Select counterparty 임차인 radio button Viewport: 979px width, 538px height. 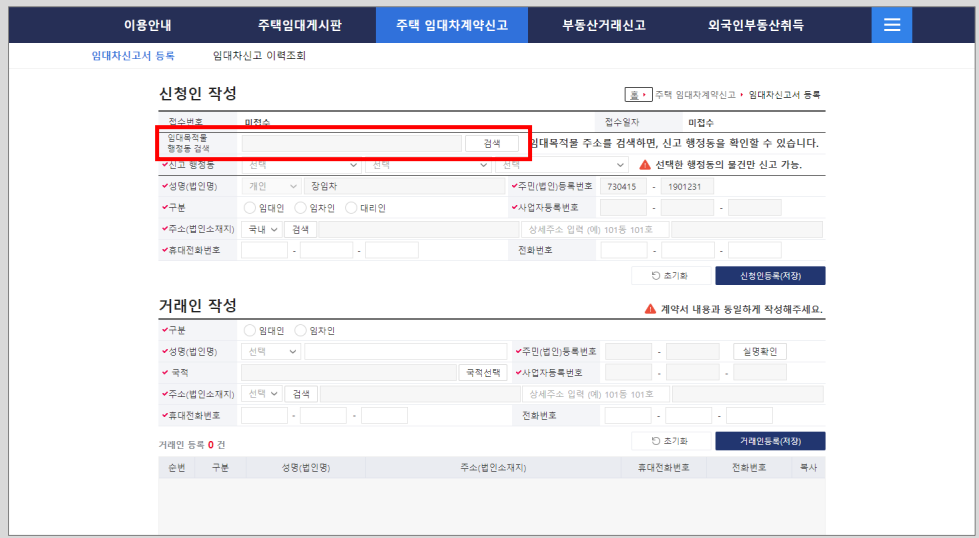tap(300, 330)
